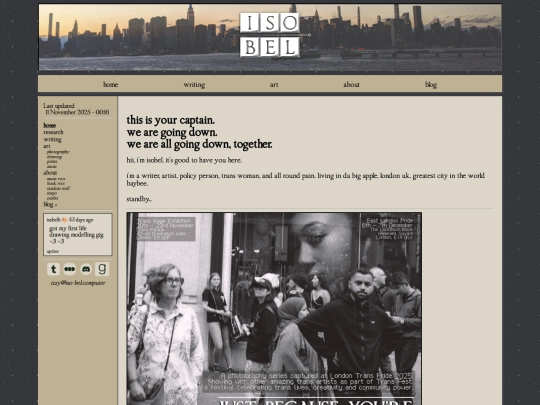
Task: Open the 'research' sidebar link
Action: coord(53,132)
